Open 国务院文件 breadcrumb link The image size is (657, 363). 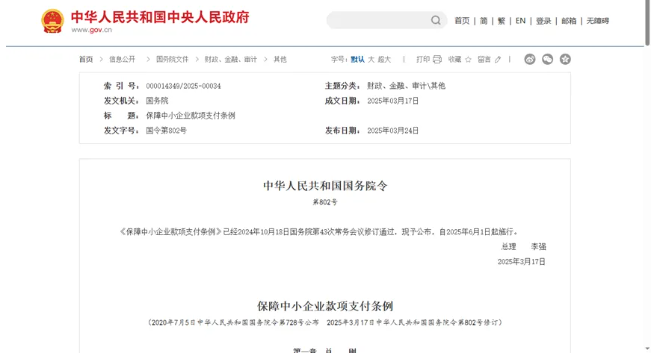(172, 60)
